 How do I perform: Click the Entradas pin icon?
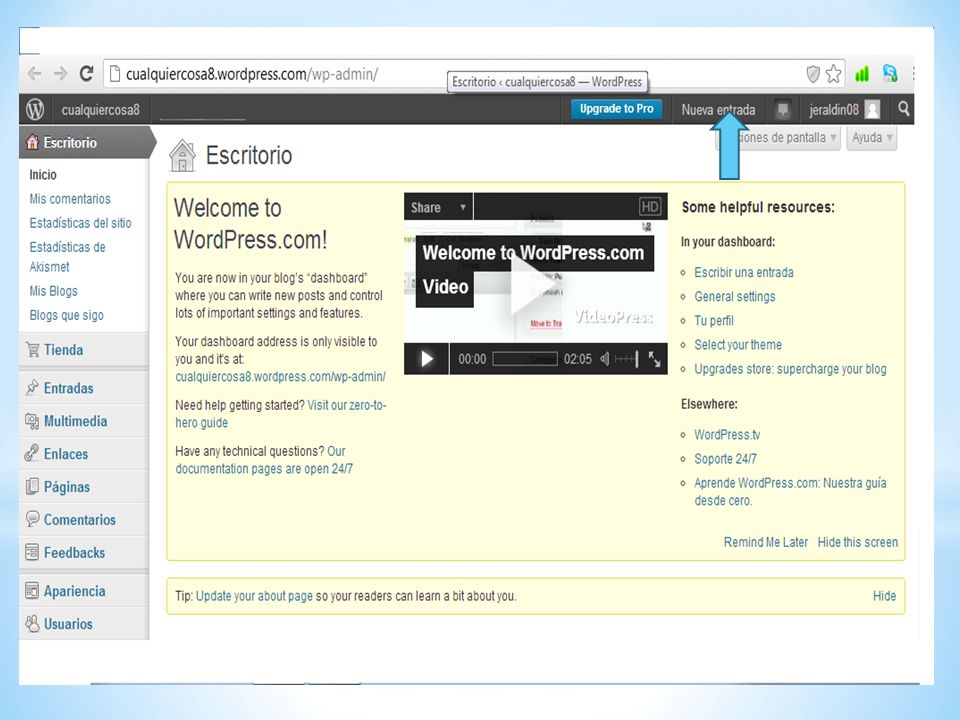click(x=32, y=388)
